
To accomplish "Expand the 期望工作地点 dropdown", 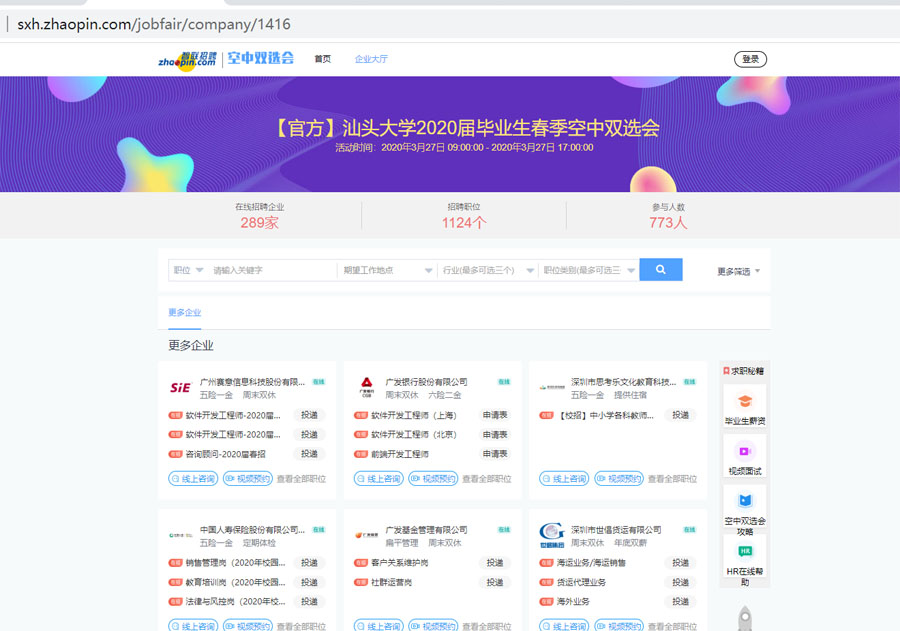I will coord(387,270).
